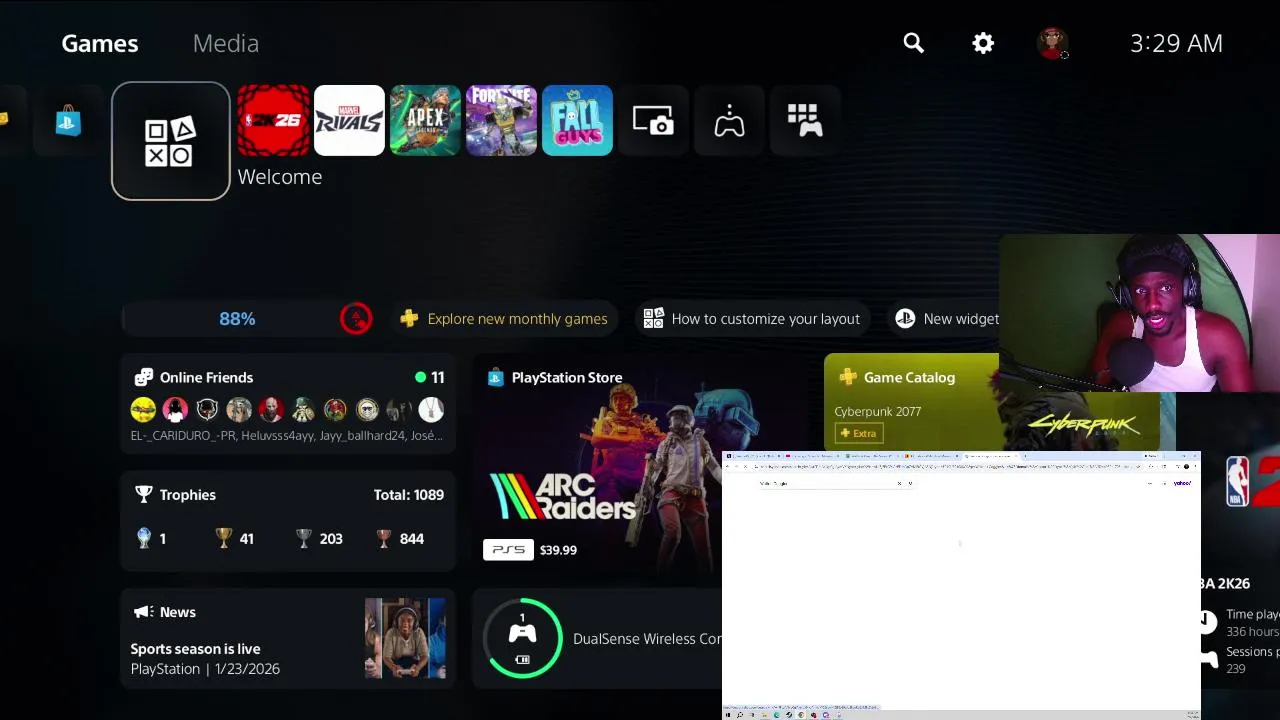This screenshot has width=1280, height=720.
Task: Open the Media Gallery capture icon
Action: coord(653,121)
